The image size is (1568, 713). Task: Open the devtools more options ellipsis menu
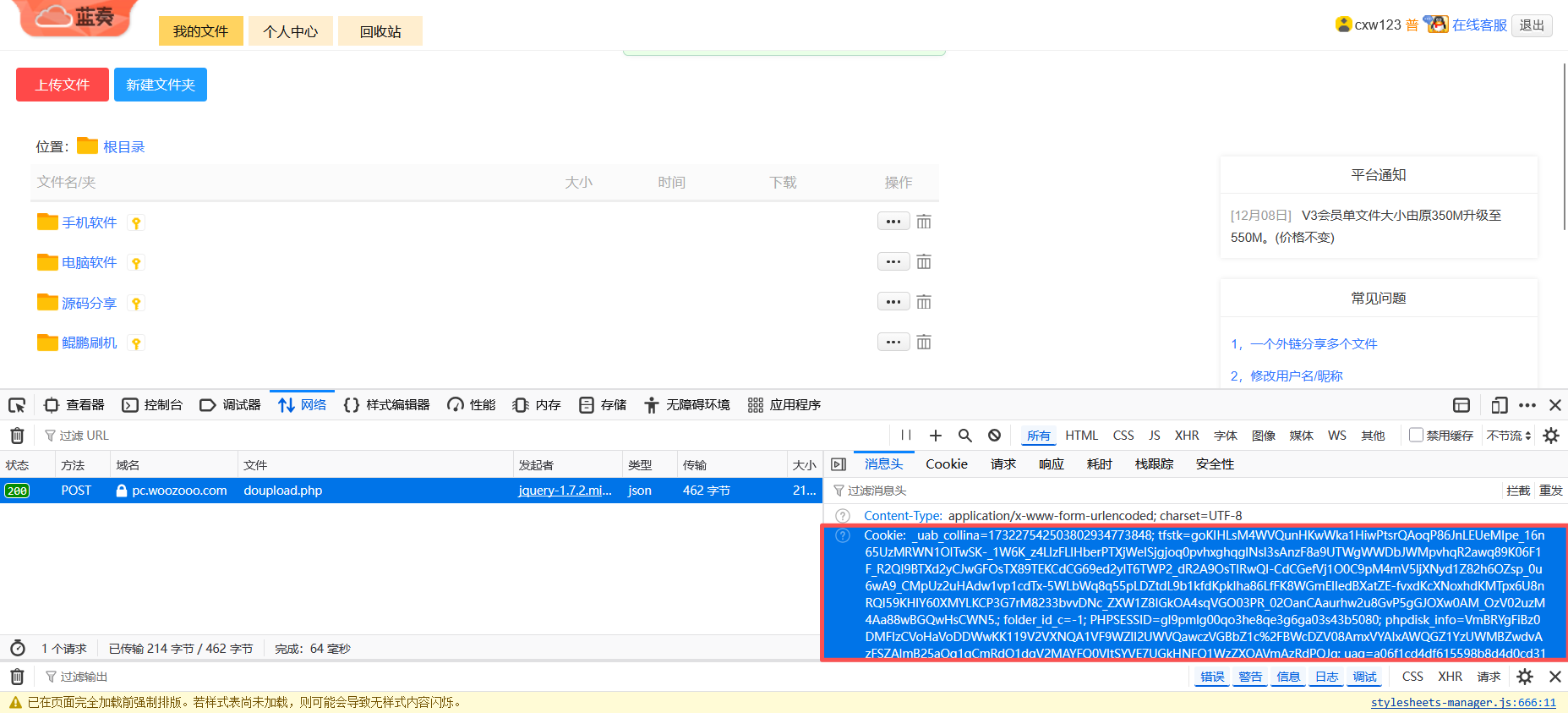coord(1527,405)
